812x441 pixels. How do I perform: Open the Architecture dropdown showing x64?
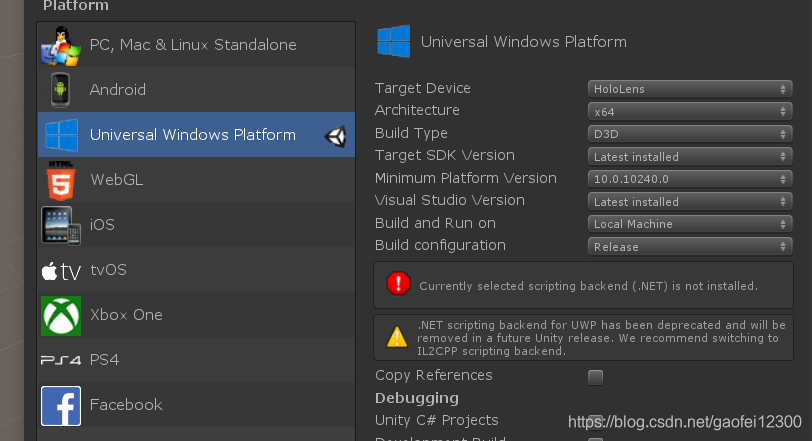(x=690, y=111)
